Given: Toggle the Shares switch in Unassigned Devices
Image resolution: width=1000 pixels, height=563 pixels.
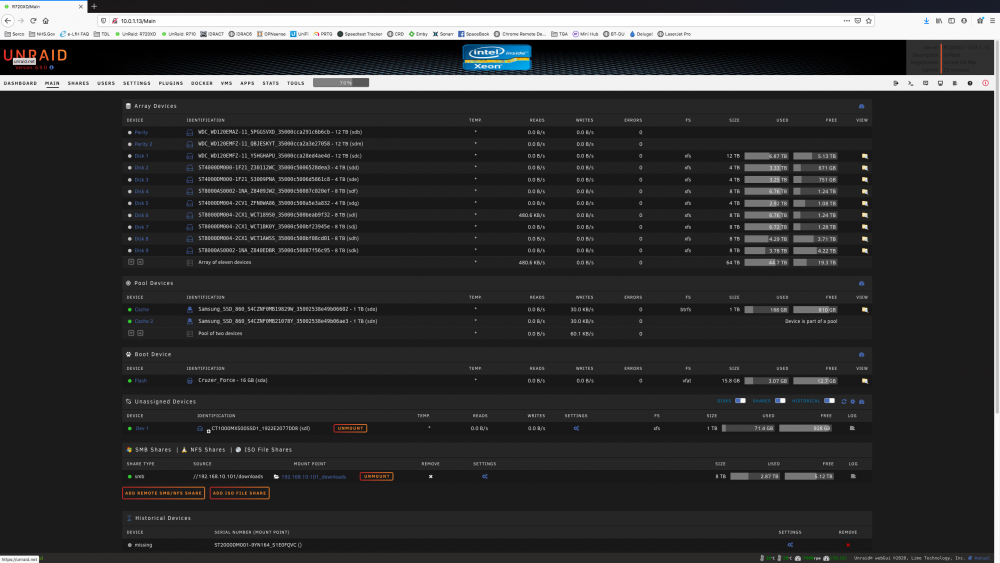Looking at the screenshot, I should pyautogui.click(x=780, y=401).
